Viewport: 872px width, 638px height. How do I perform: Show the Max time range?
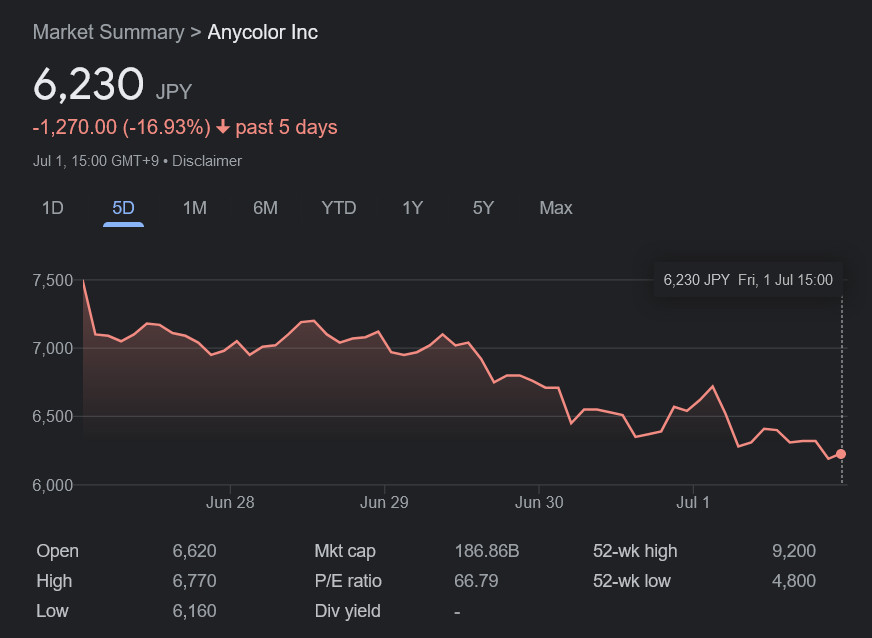(x=556, y=208)
